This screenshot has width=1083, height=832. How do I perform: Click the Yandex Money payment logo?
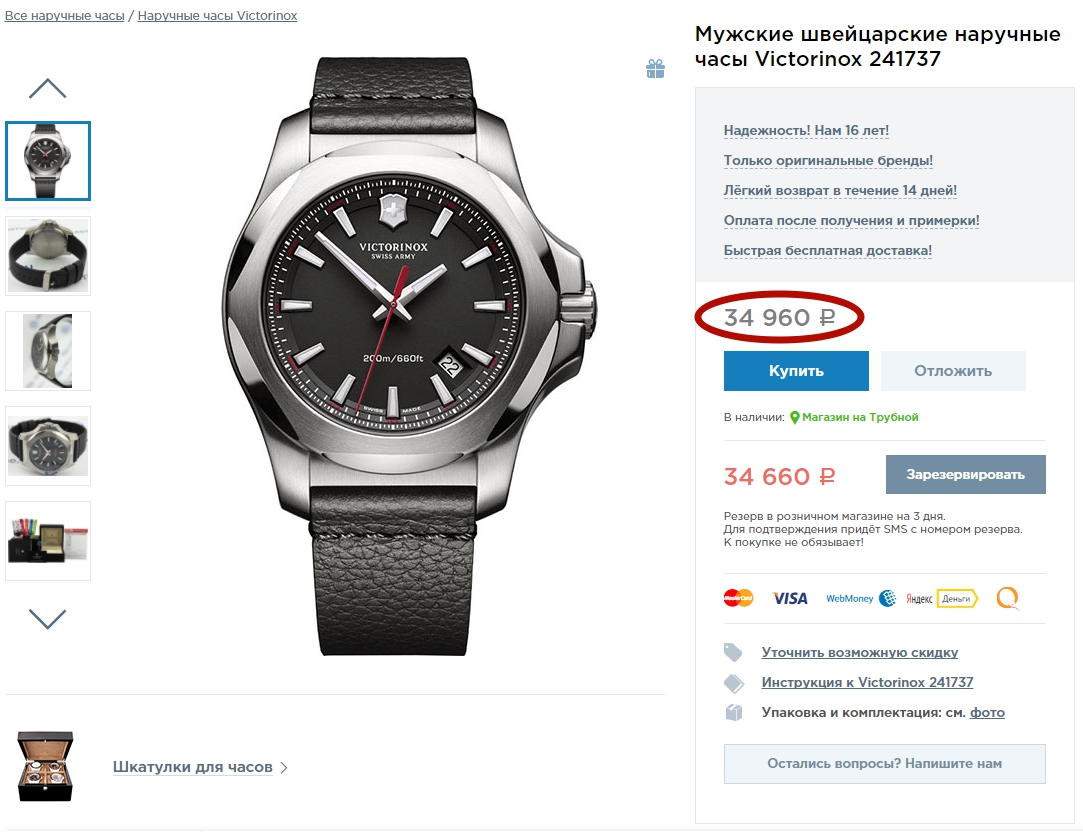(x=941, y=598)
